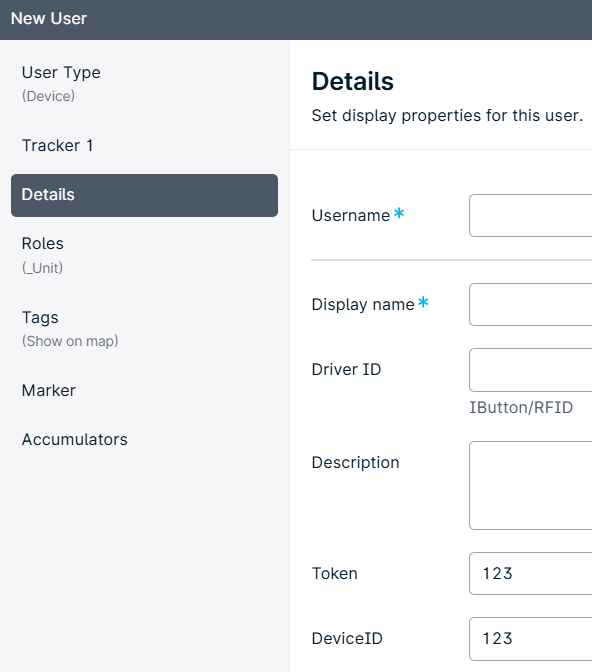Click the New User title bar
592x672 pixels.
point(296,20)
